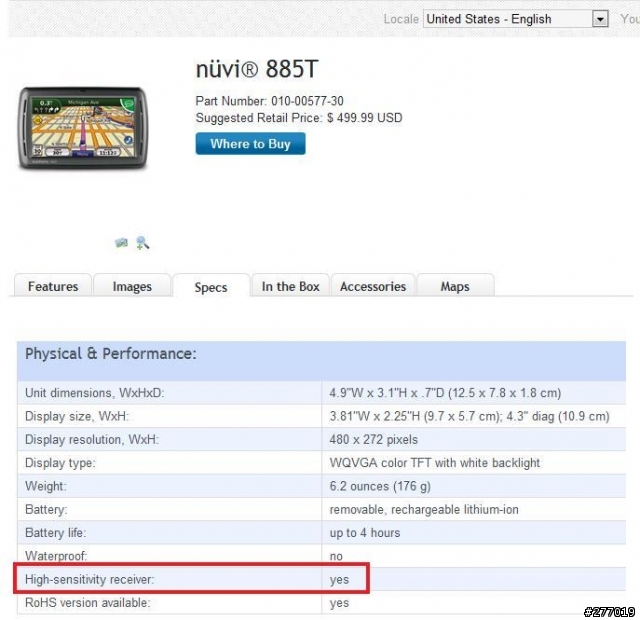Click the RoHS version available yes value
The image size is (640, 620).
[339, 603]
